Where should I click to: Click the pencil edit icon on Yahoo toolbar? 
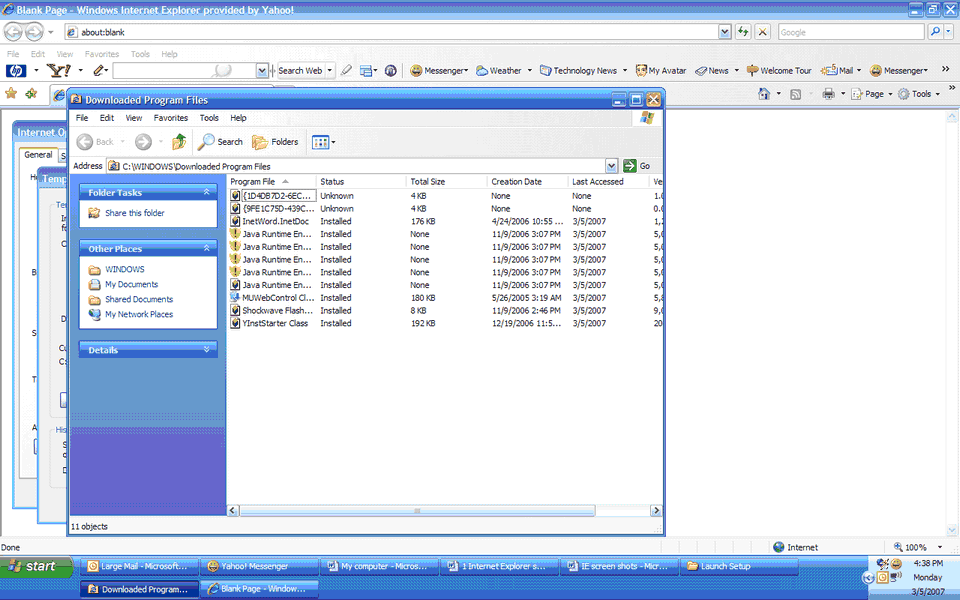[98, 70]
